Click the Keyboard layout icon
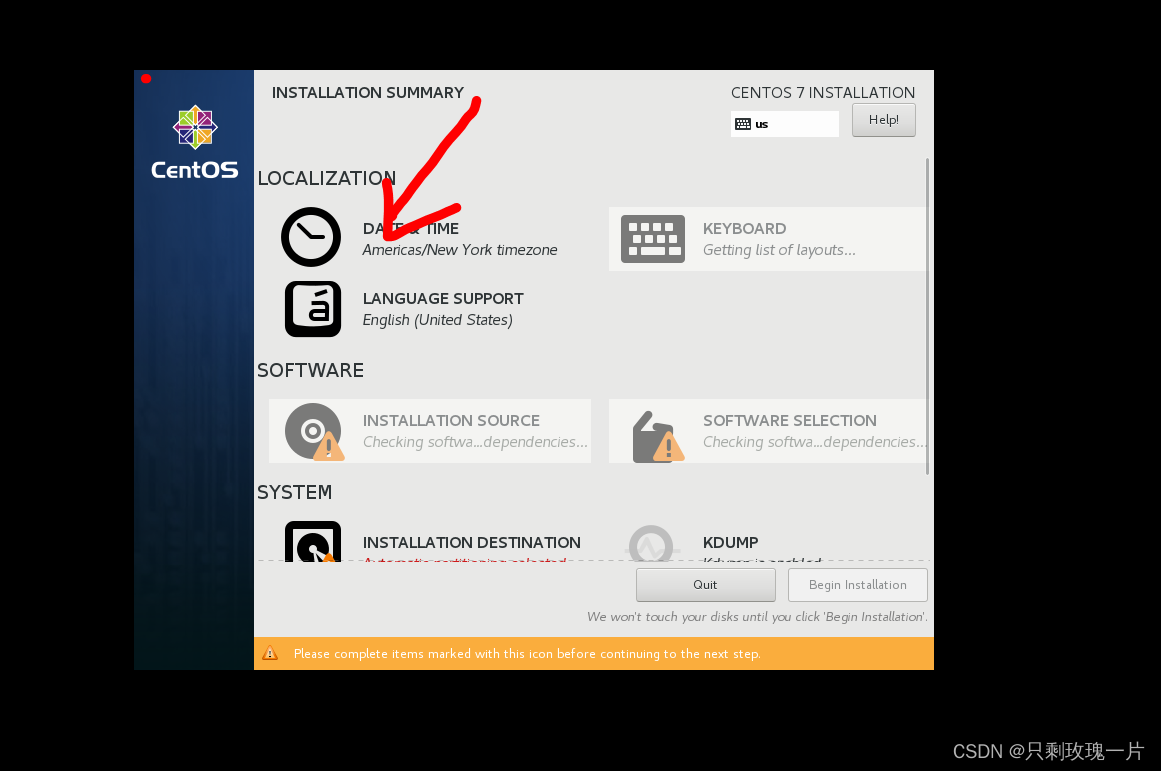Screen dimensions: 1161x771 pos(652,238)
